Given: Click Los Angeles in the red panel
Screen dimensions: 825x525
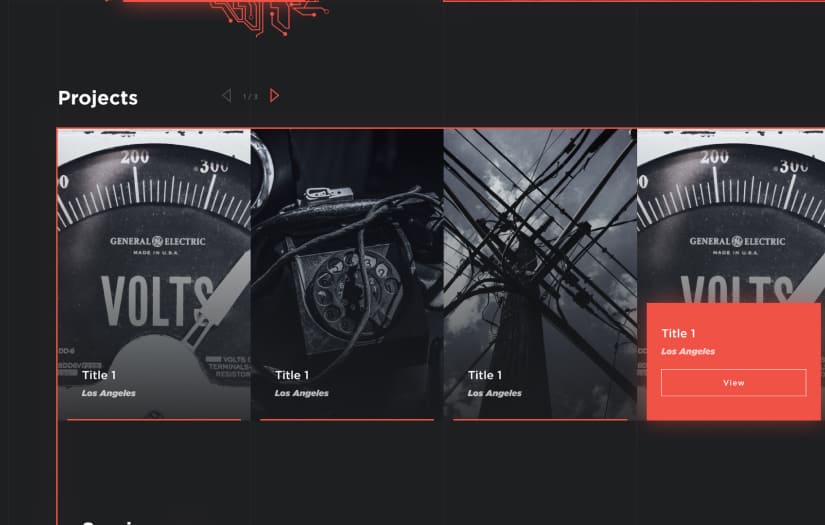Looking at the screenshot, I should pyautogui.click(x=688, y=351).
